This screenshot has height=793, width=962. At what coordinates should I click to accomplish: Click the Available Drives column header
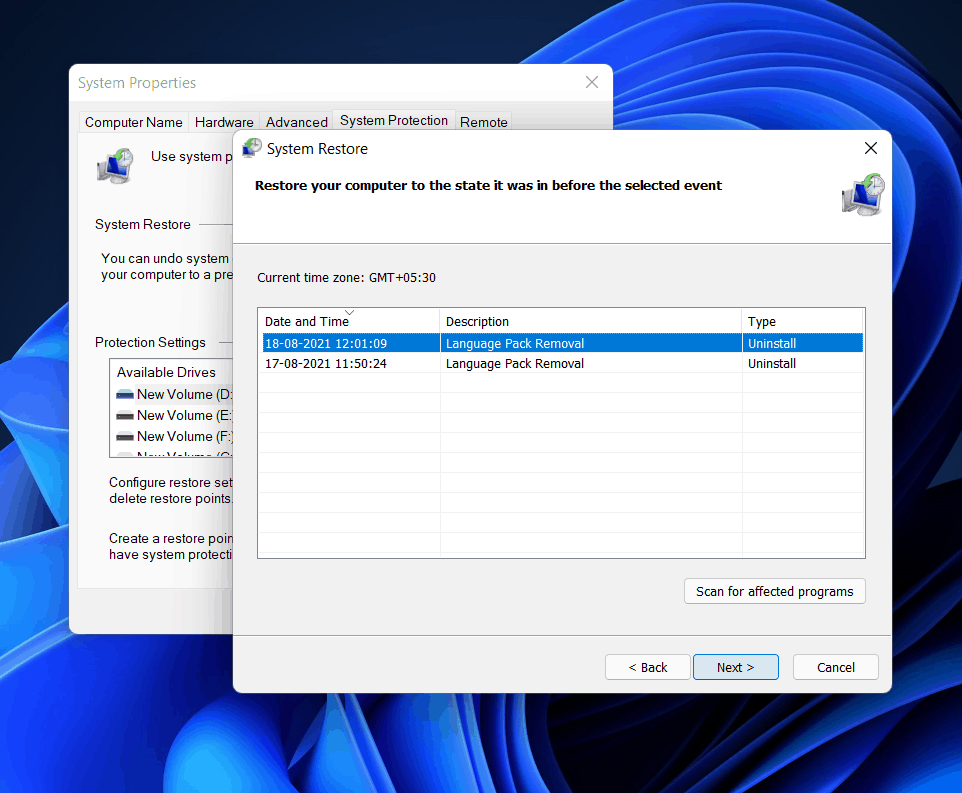(x=166, y=372)
